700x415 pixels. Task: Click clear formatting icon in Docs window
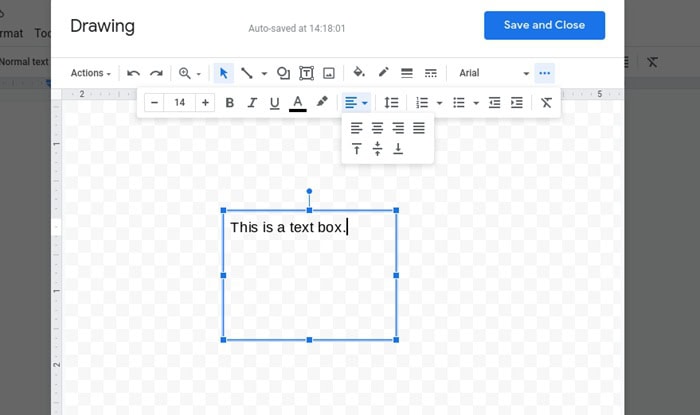click(x=652, y=62)
